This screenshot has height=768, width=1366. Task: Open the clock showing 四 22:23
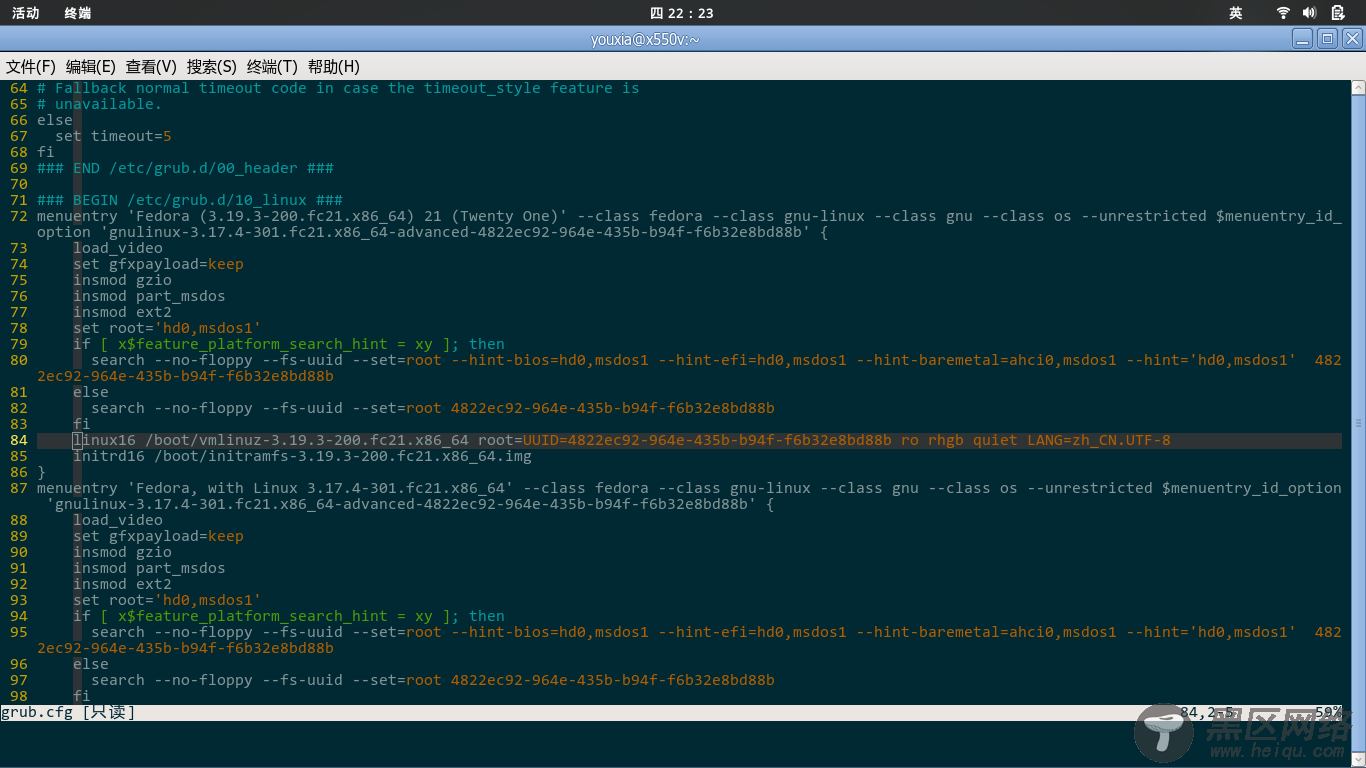[682, 13]
